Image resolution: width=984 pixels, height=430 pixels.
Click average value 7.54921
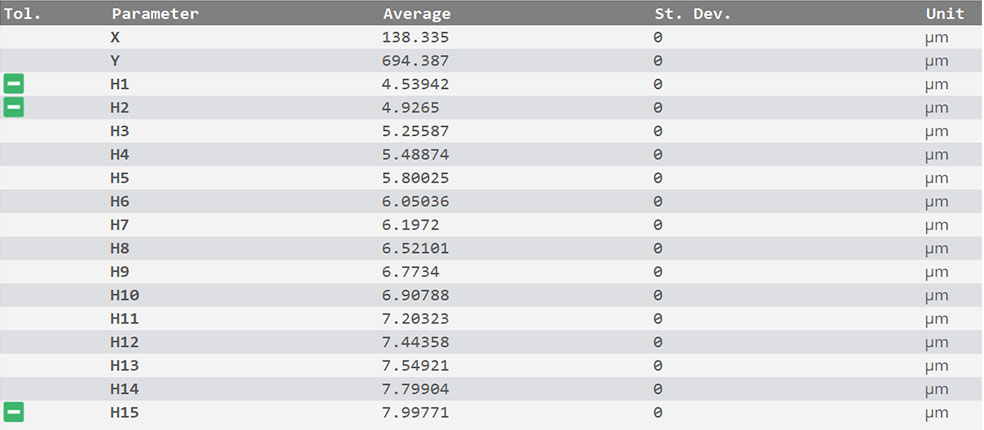click(415, 365)
